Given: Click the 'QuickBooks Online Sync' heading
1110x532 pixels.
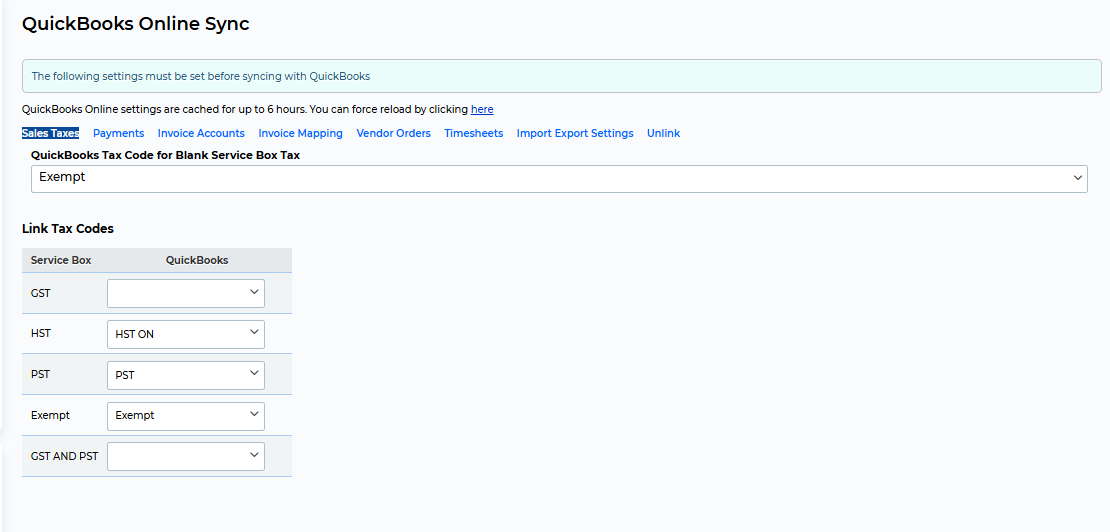Looking at the screenshot, I should [136, 24].
